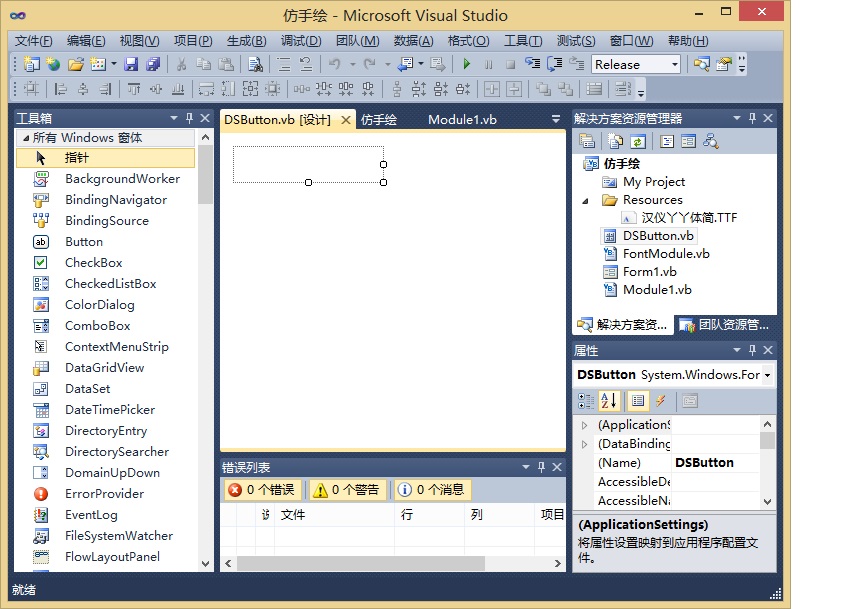
Task: Collapse the 所有 Windows 窗体 toolbox group
Action: pyautogui.click(x=26, y=138)
